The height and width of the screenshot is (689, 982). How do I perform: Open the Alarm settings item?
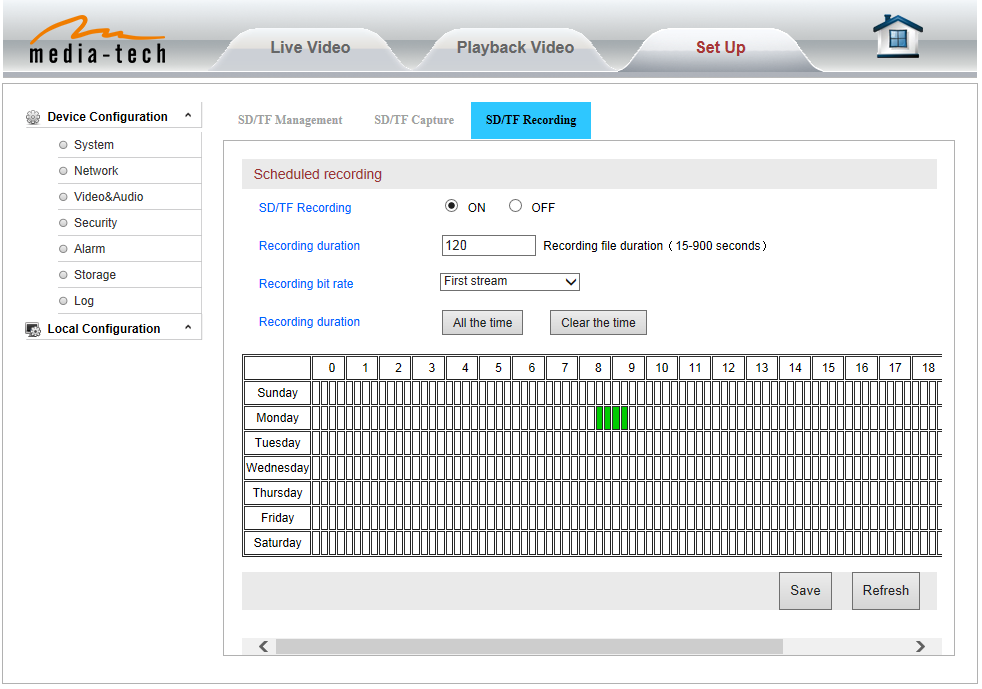90,249
